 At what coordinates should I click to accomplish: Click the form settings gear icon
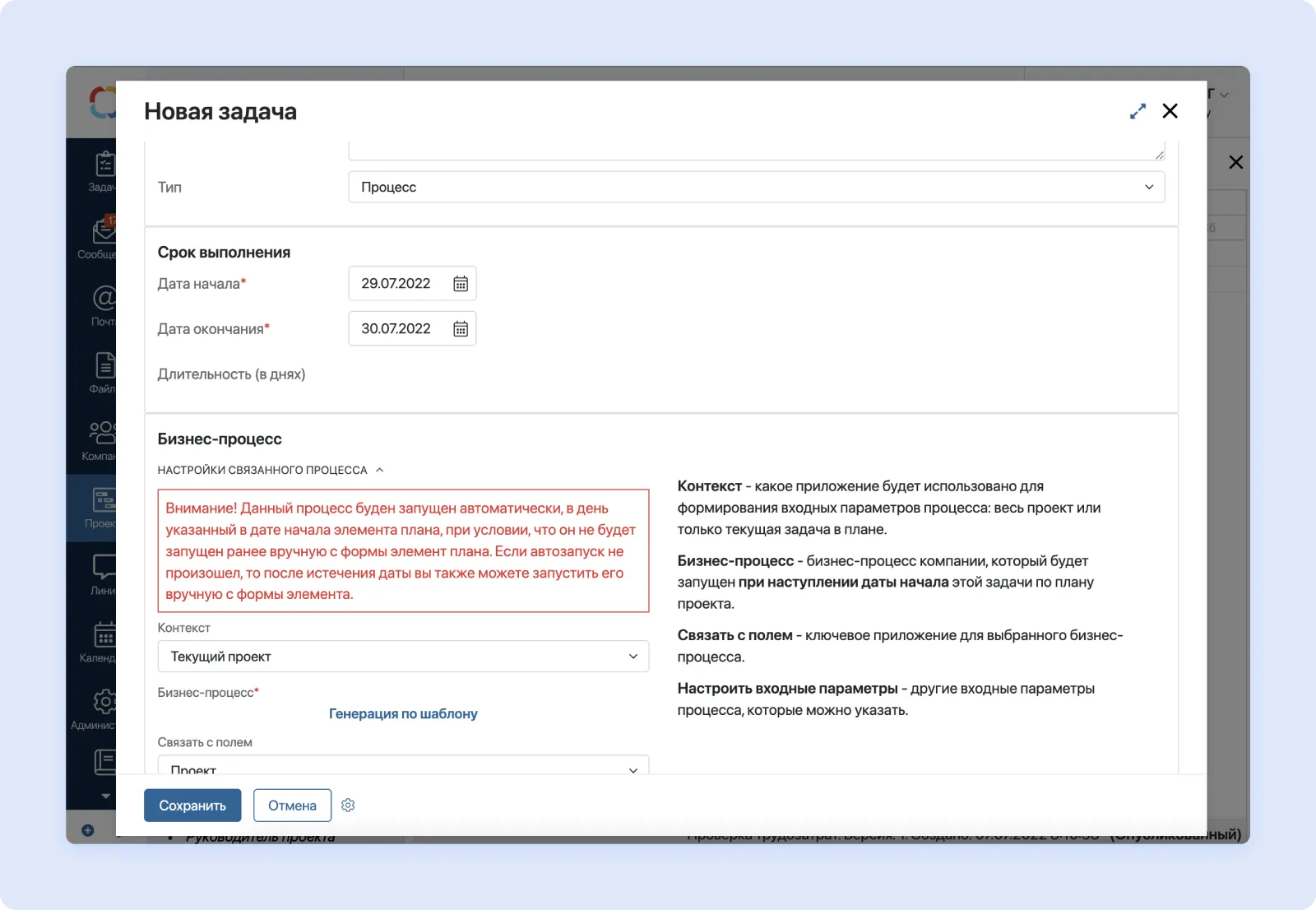tap(348, 806)
